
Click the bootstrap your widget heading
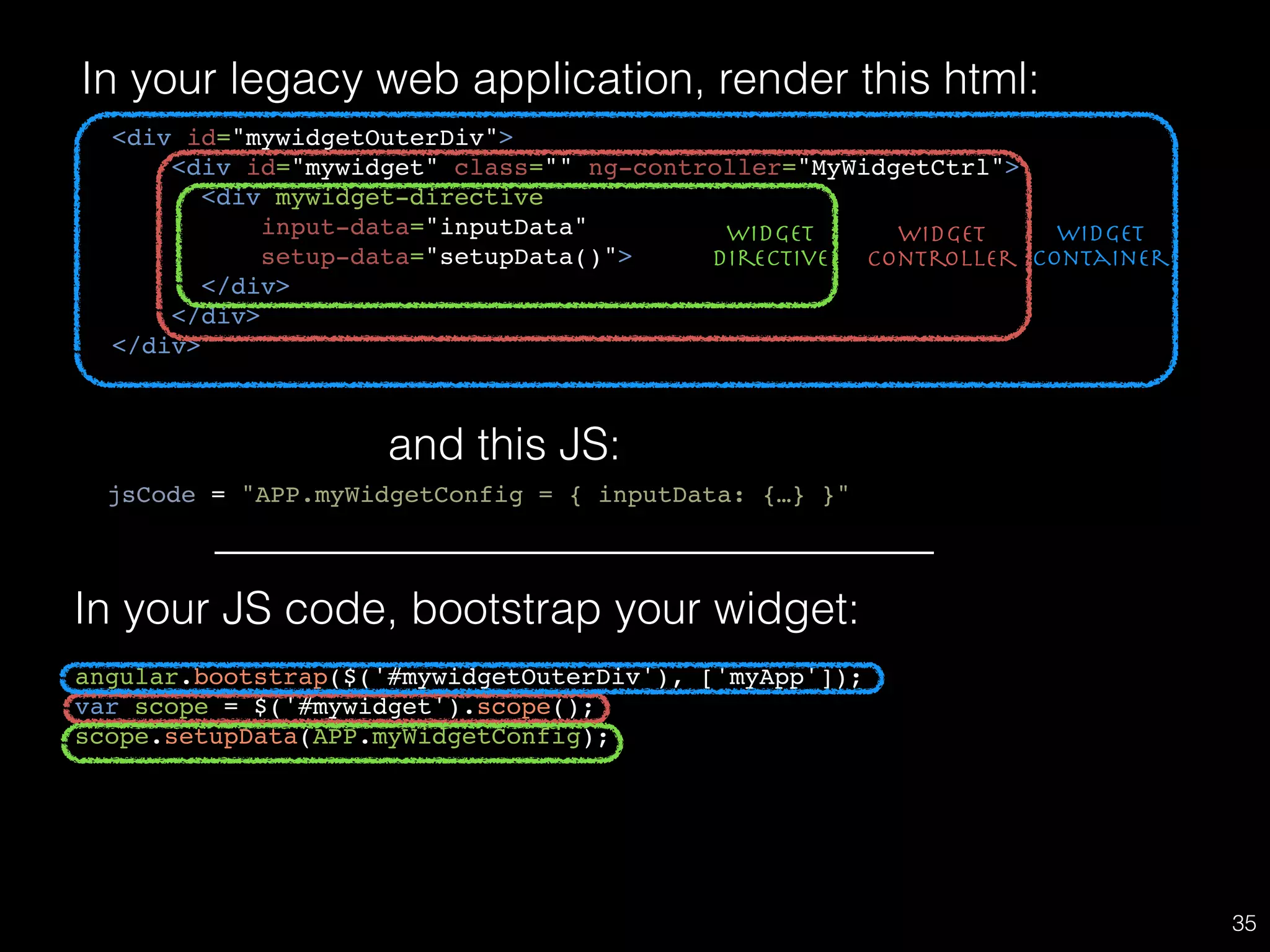466,609
